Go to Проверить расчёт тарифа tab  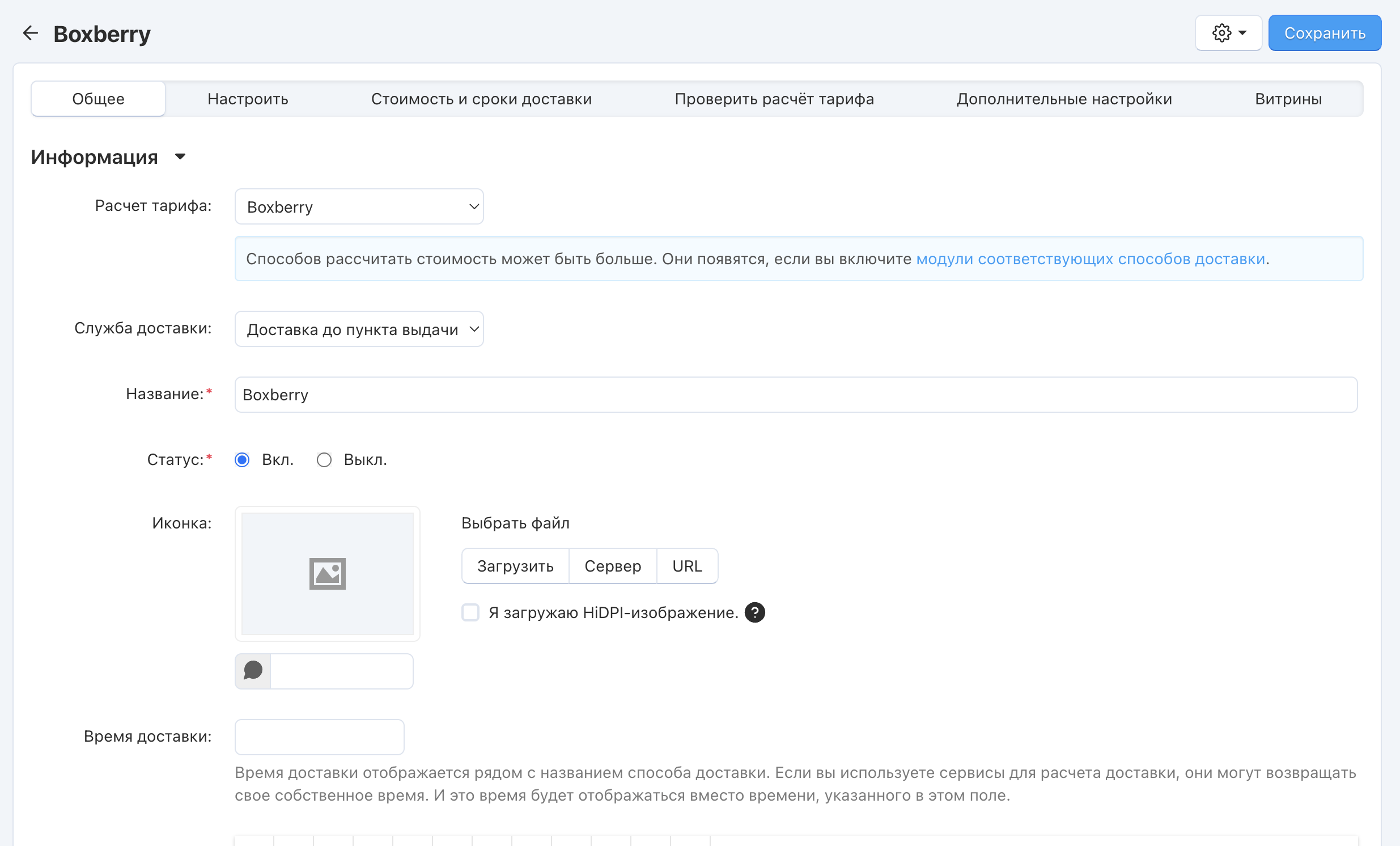click(x=774, y=99)
